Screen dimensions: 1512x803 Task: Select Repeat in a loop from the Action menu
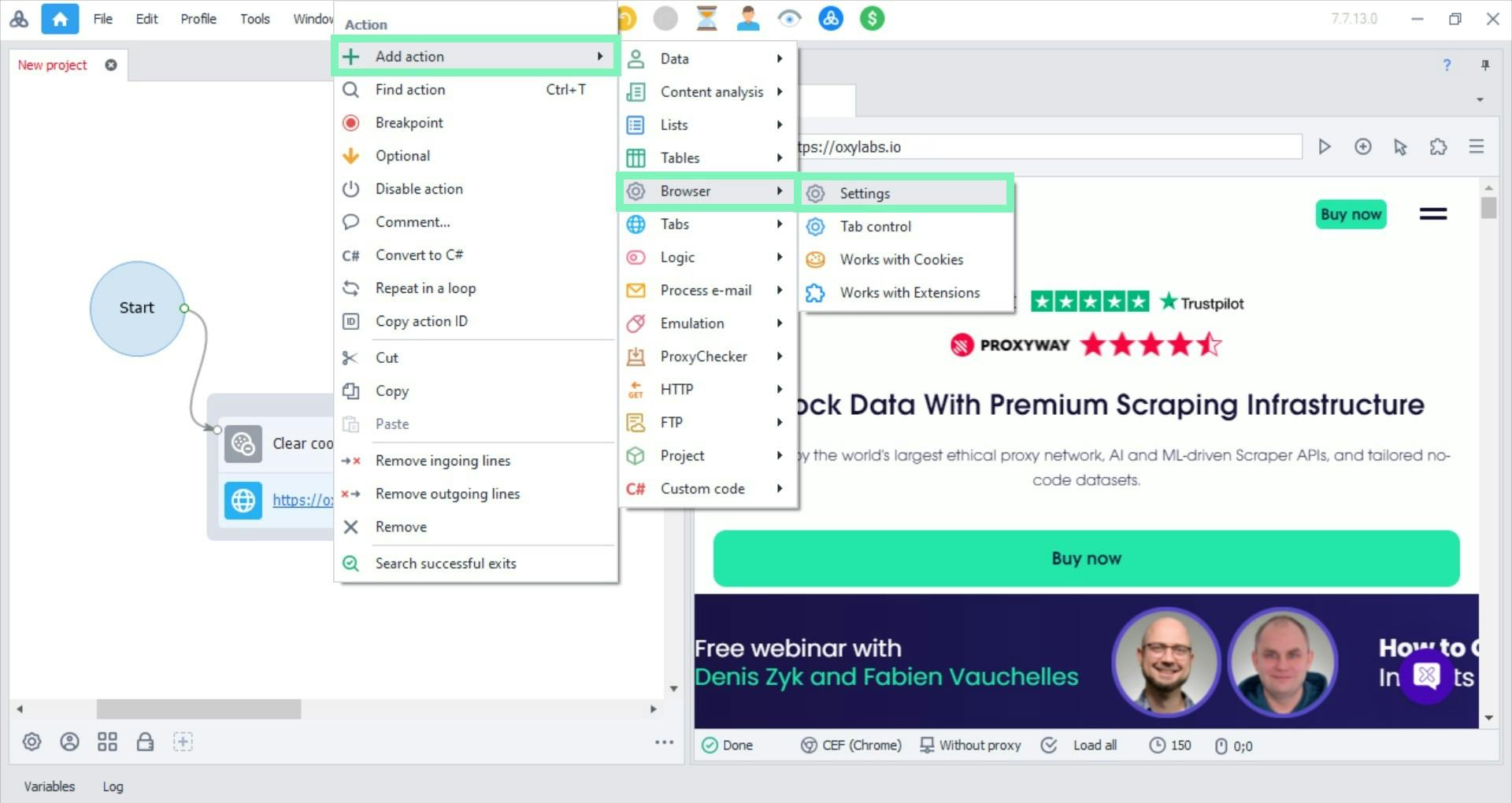(x=425, y=287)
